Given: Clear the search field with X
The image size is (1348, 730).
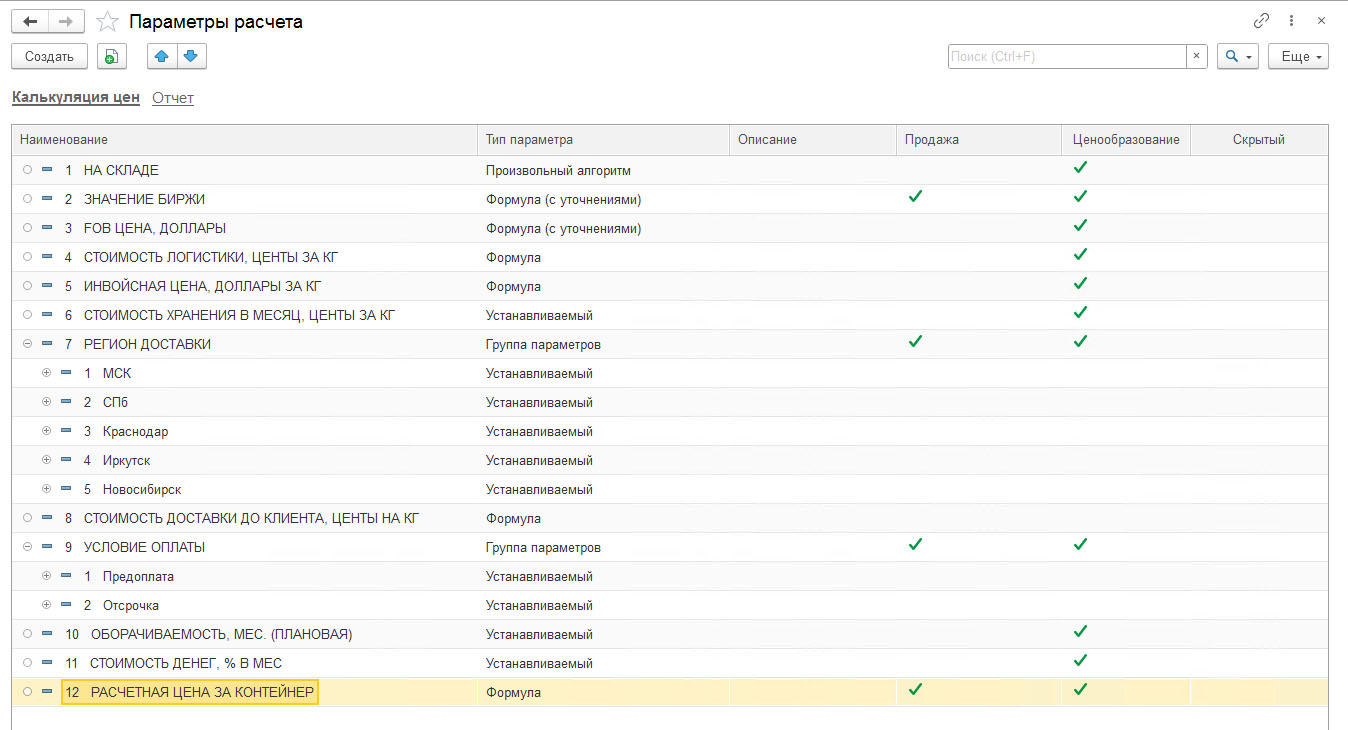Looking at the screenshot, I should click(x=1197, y=57).
